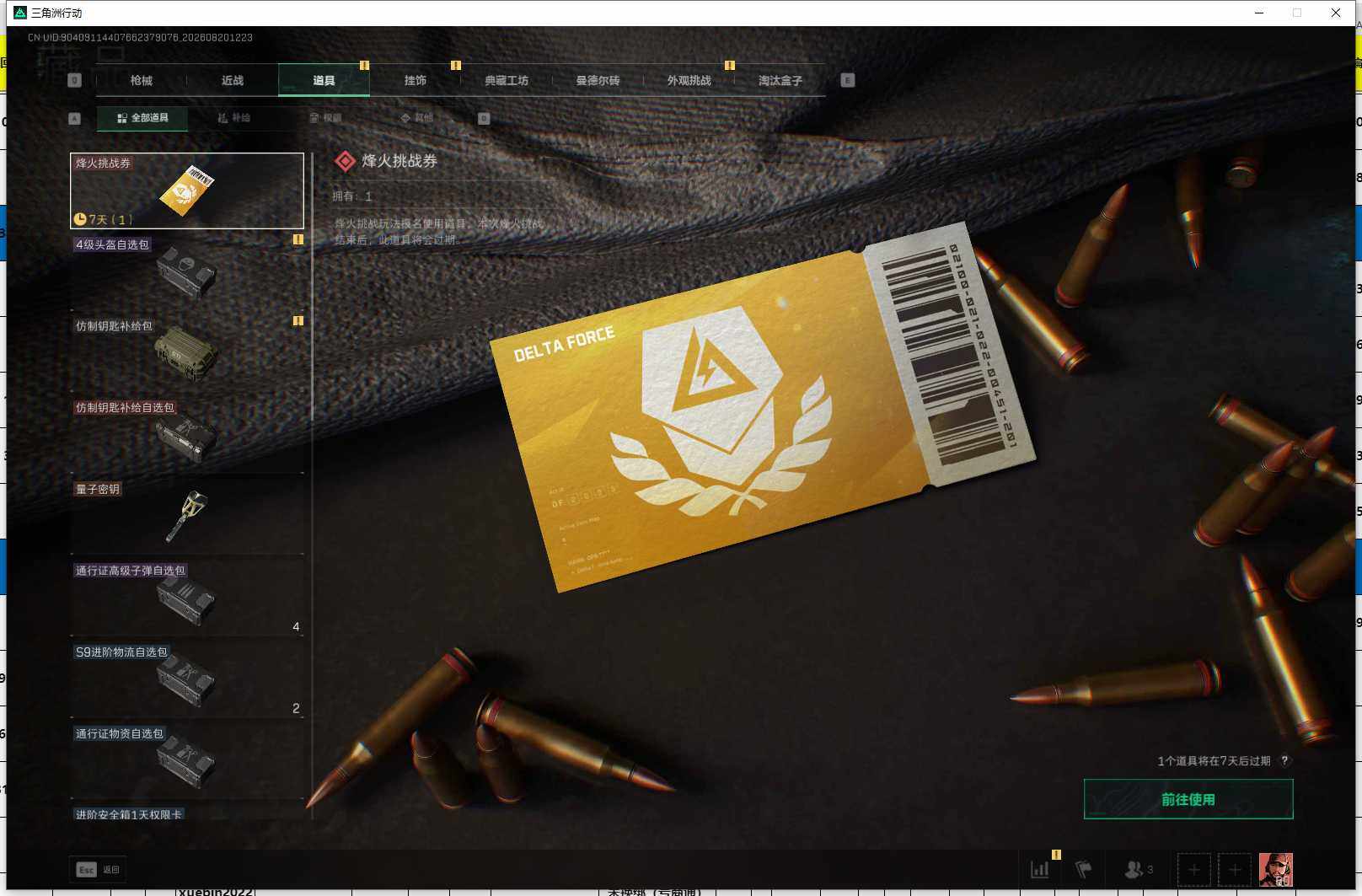Close the 三角洲行动 window
1362x896 pixels.
1336,13
